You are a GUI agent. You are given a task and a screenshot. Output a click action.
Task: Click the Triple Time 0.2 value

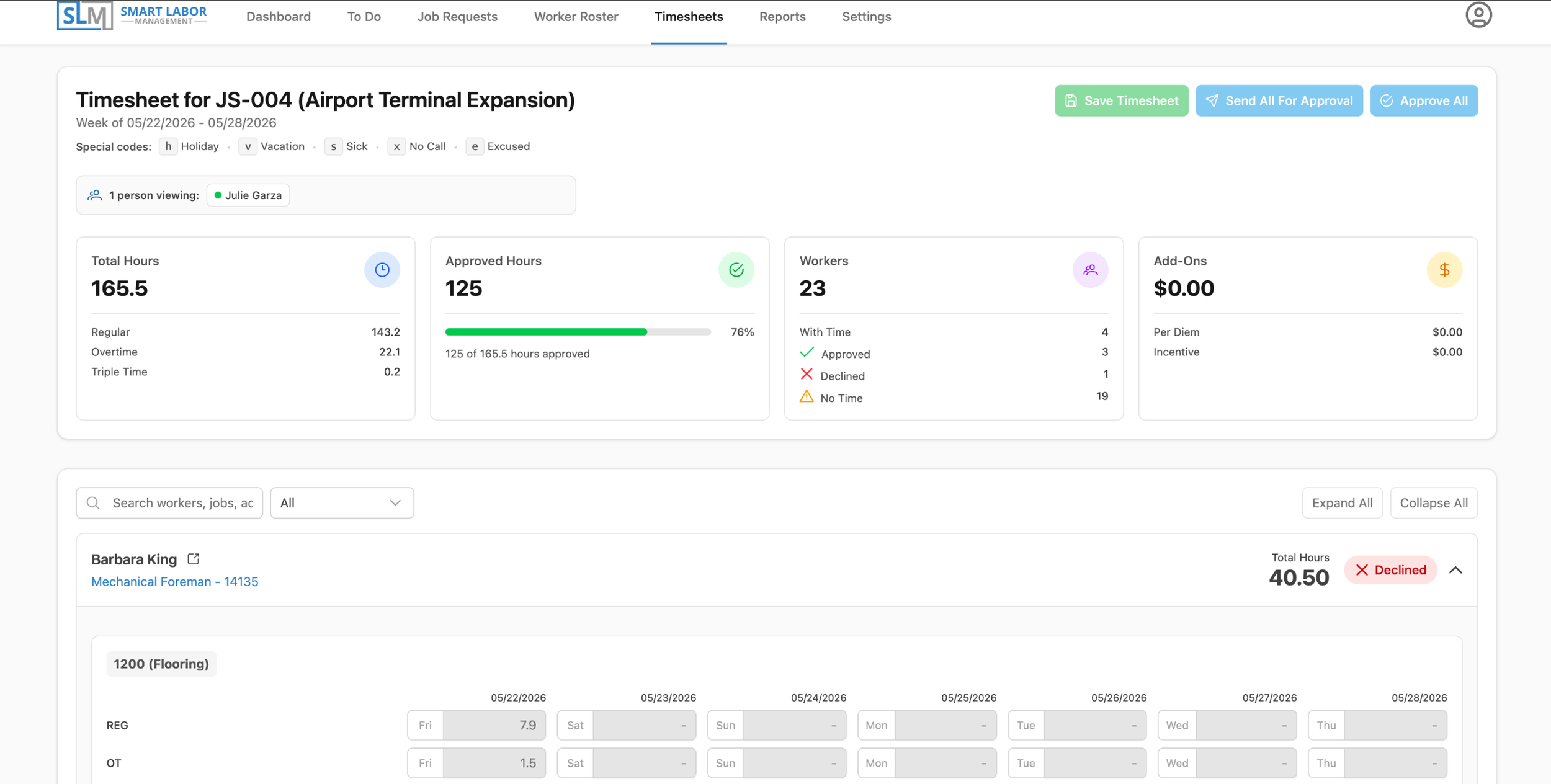pos(391,372)
